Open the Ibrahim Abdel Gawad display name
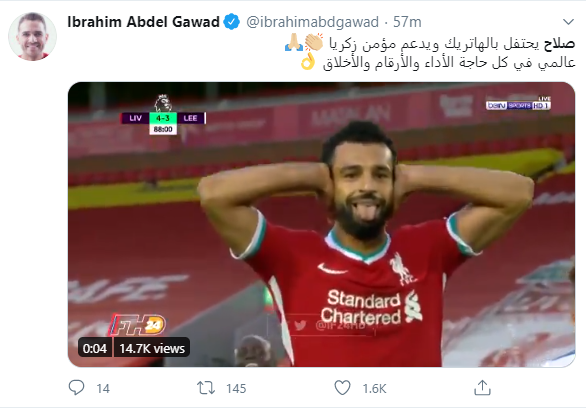This screenshot has width=586, height=415. [144, 22]
